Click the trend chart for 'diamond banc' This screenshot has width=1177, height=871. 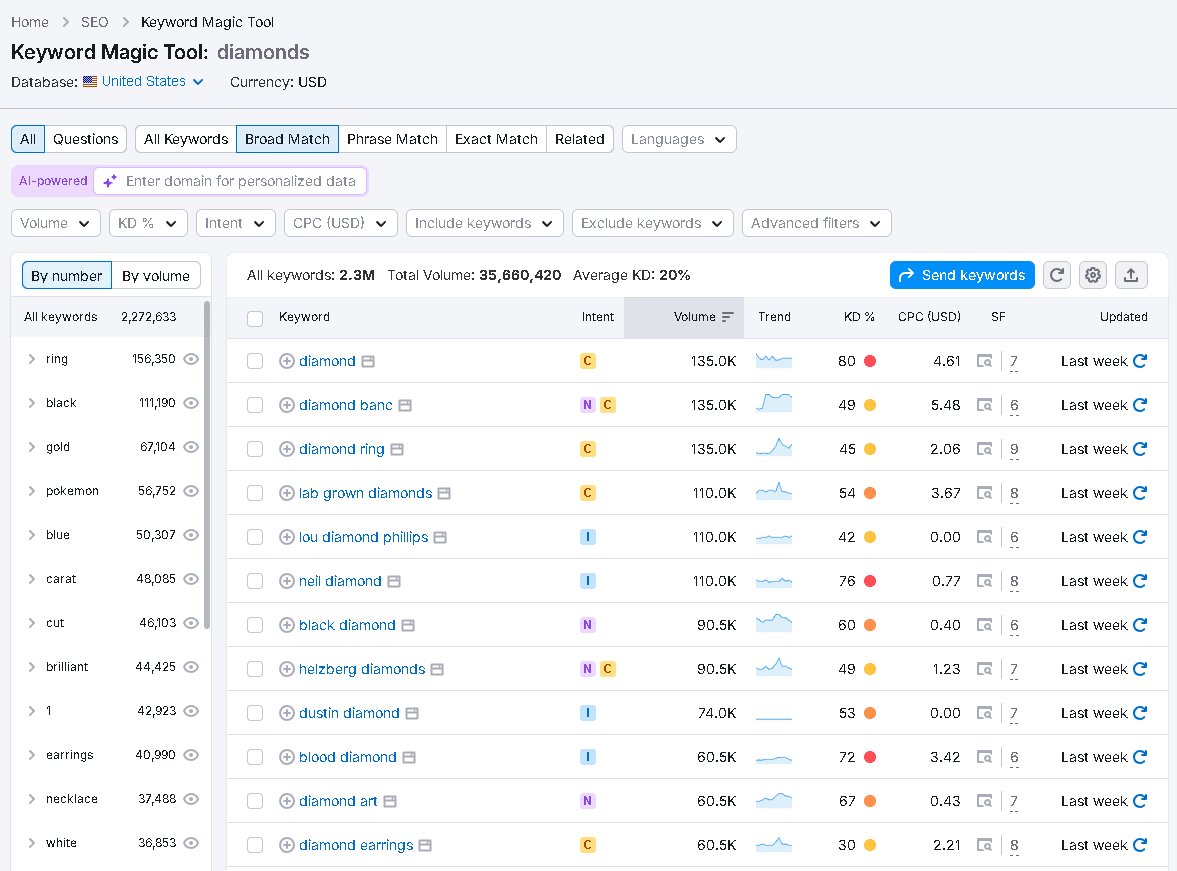774,403
